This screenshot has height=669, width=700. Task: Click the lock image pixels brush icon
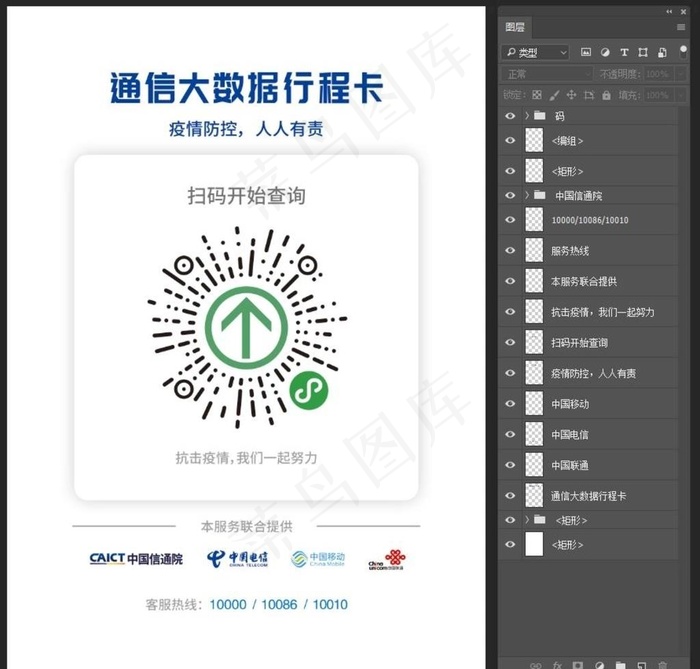pos(554,95)
